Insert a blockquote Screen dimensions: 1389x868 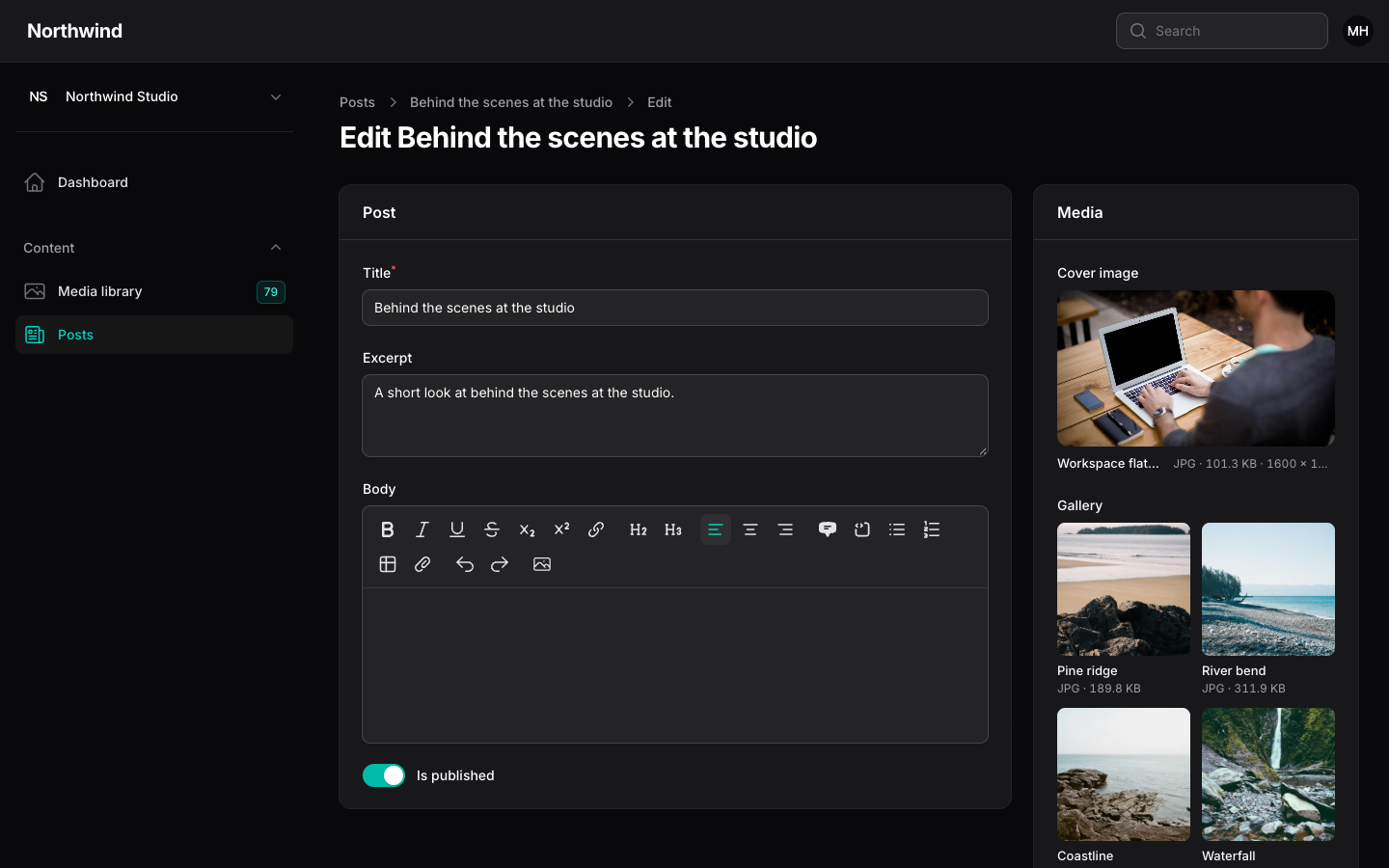click(x=828, y=529)
